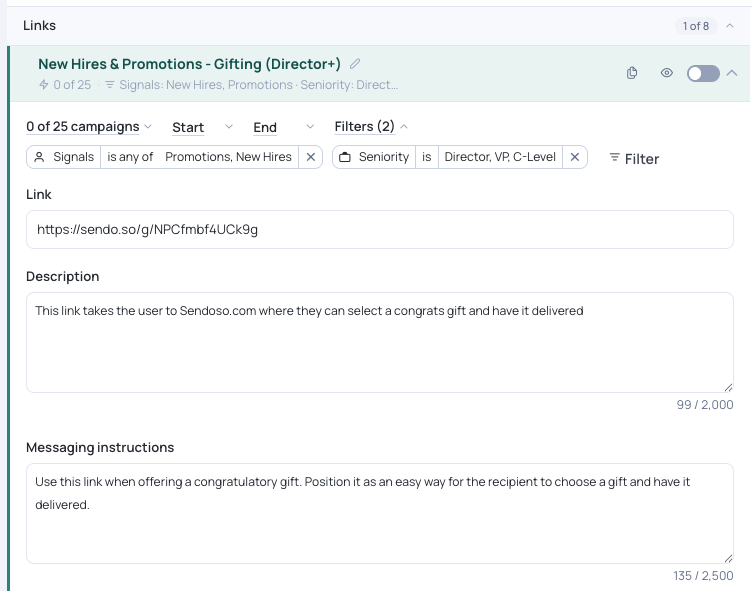Click the Seniority filter field name
Viewport: 752px width, 591px height.
(x=374, y=157)
